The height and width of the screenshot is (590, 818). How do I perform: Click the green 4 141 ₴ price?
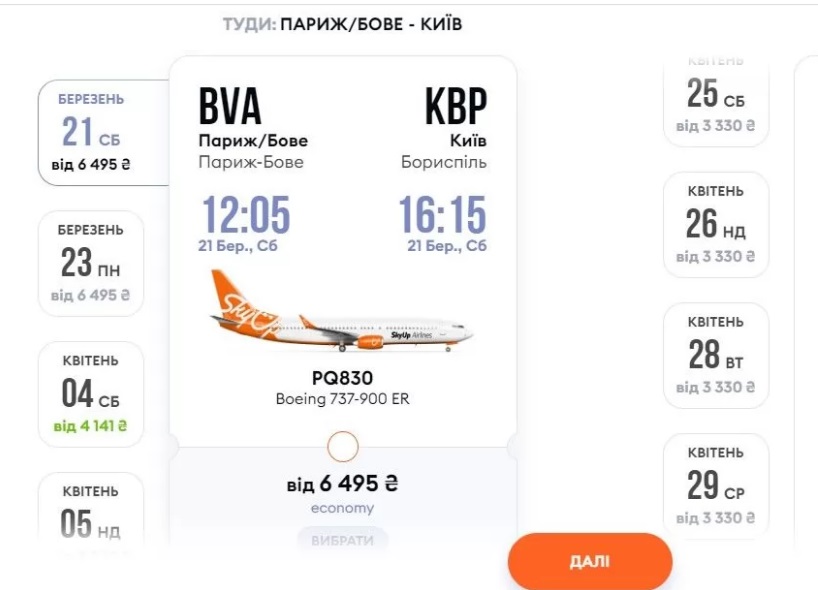tap(91, 426)
